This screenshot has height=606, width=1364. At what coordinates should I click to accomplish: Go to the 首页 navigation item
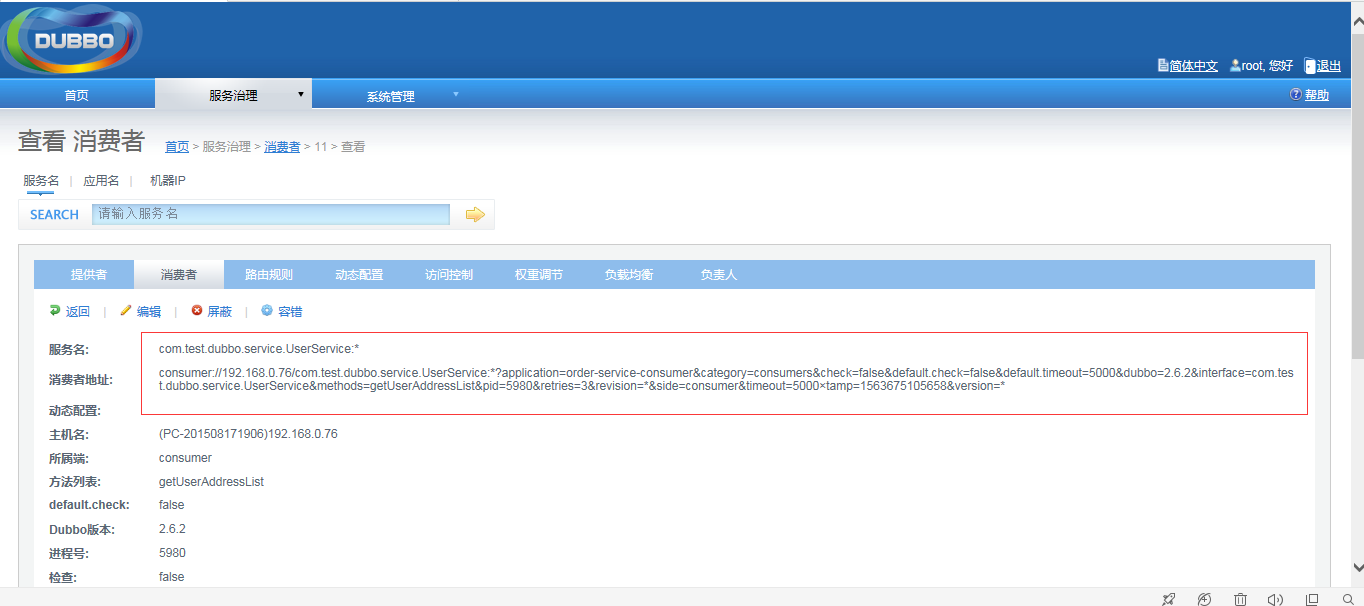[77, 95]
